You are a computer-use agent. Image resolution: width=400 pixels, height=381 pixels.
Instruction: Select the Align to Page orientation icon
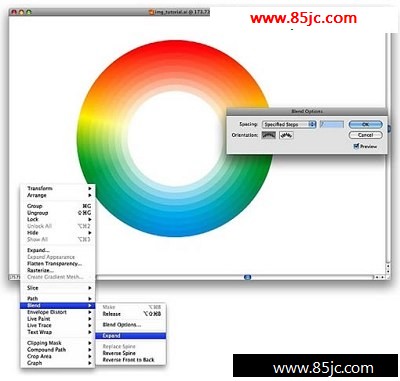269,135
